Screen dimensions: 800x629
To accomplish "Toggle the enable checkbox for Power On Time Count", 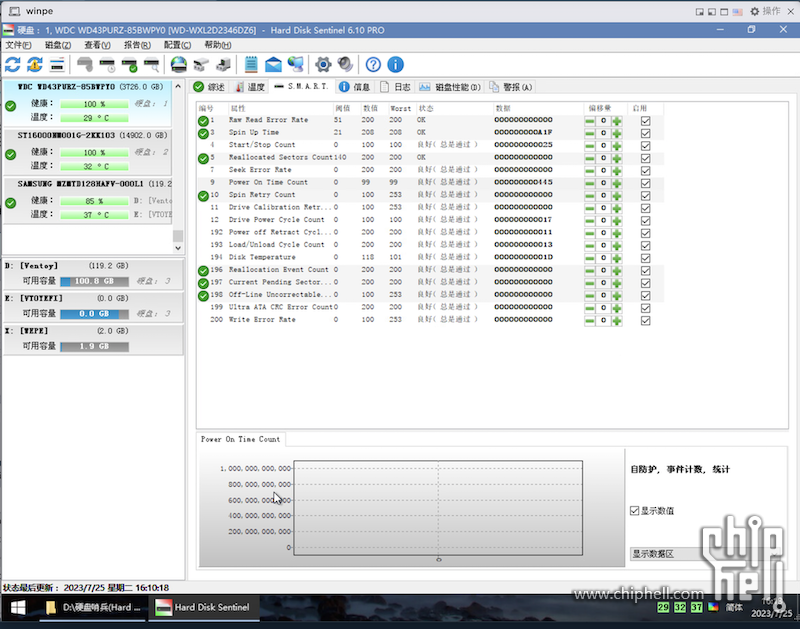I will pyautogui.click(x=645, y=183).
